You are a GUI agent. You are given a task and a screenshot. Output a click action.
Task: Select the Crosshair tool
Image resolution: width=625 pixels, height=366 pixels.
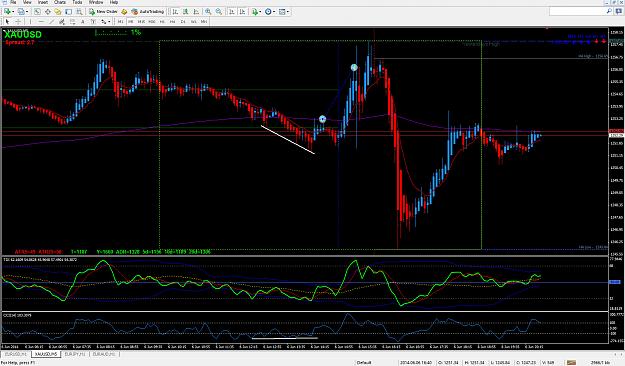point(18,21)
